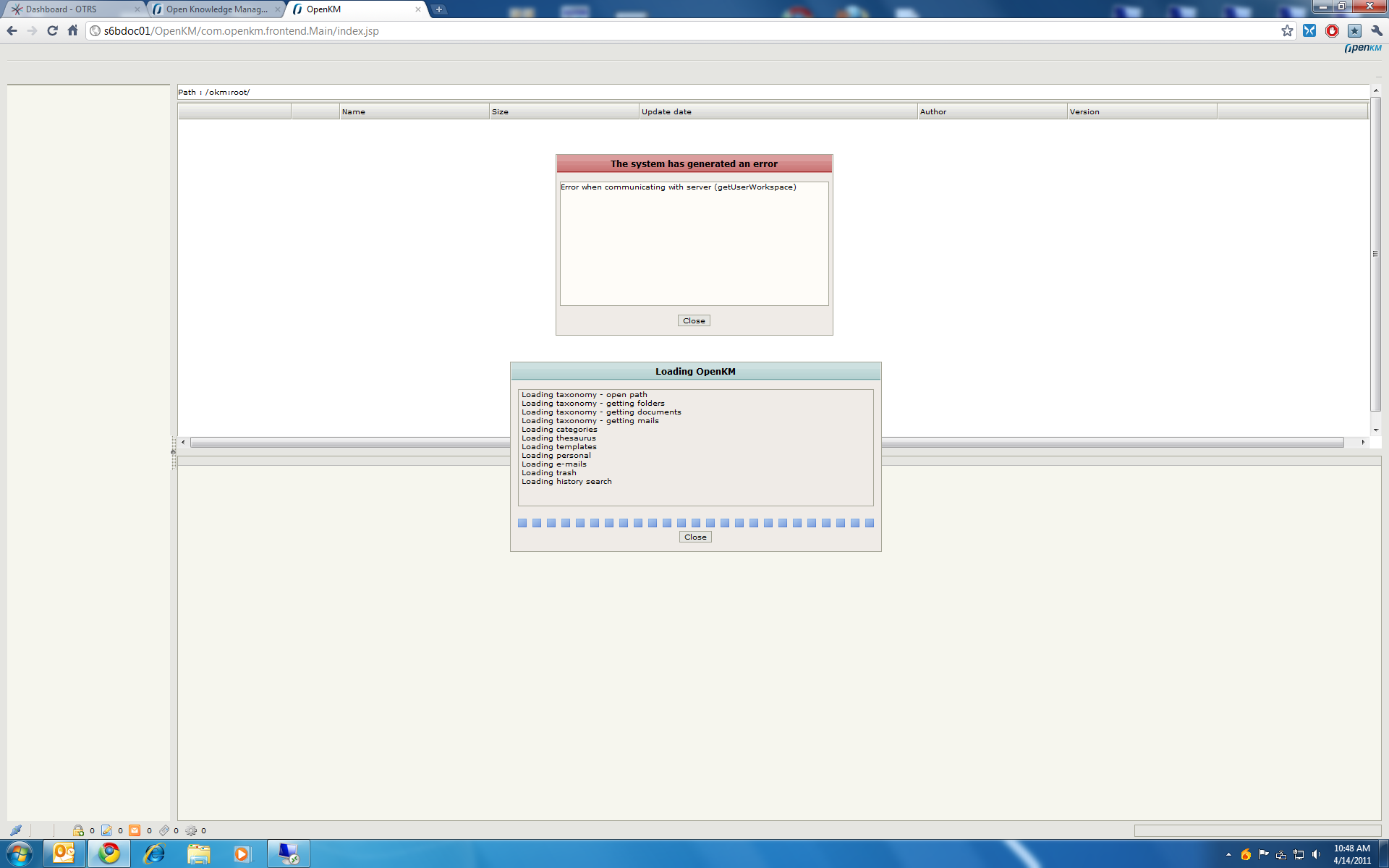
Task: Click the OpenKM logo at top right
Action: coord(1362,48)
